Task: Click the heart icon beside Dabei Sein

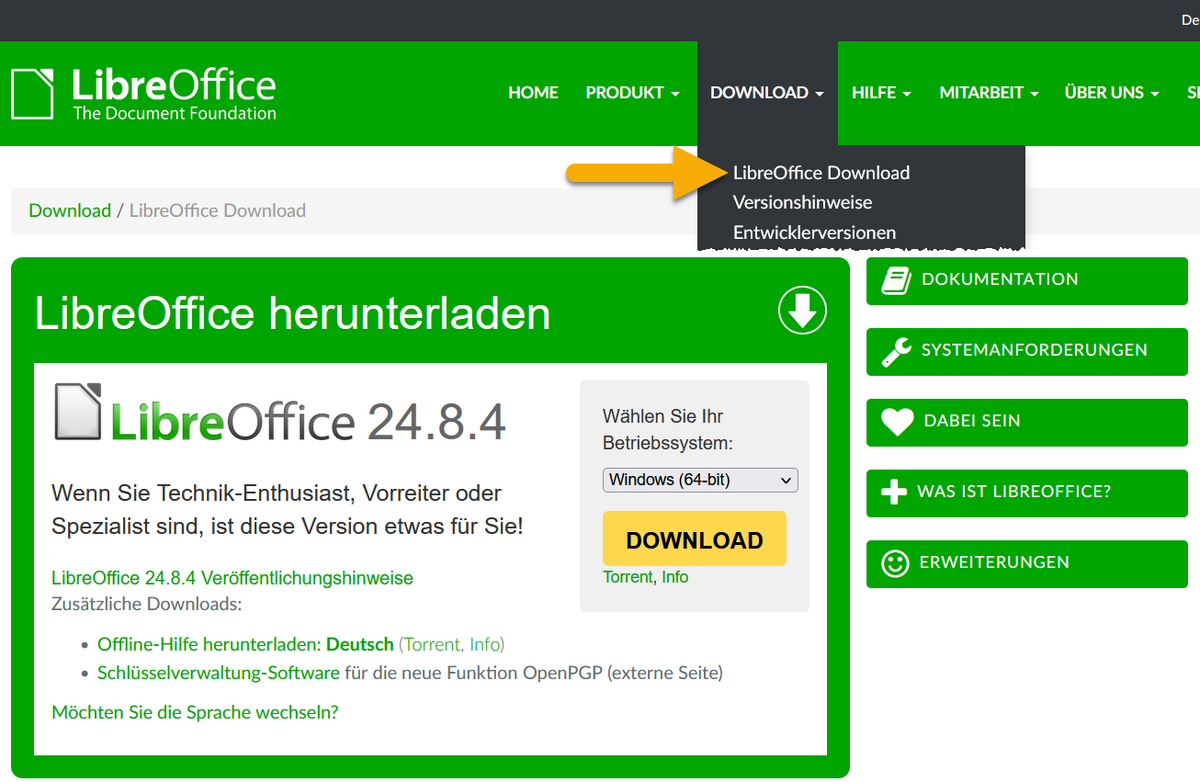Action: pos(894,422)
